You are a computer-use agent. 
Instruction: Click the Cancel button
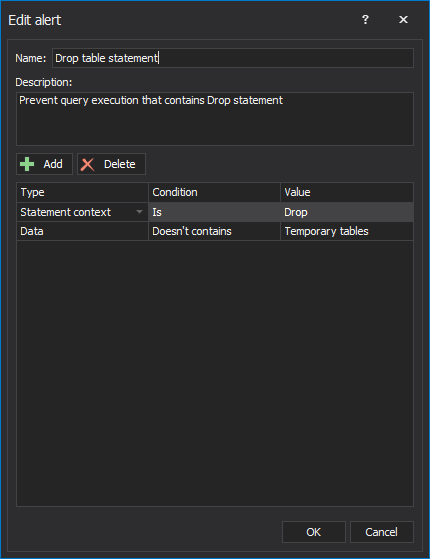(x=382, y=532)
